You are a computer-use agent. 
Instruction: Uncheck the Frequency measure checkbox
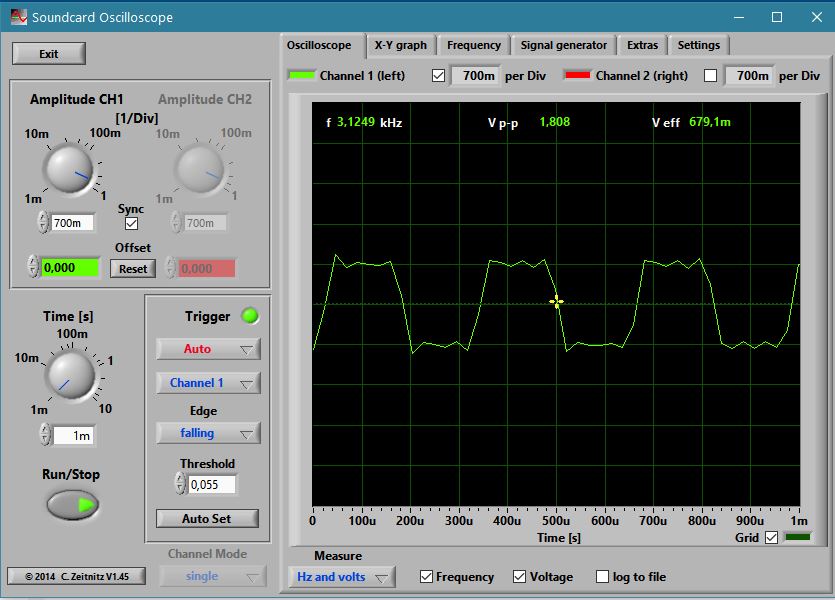coord(426,577)
